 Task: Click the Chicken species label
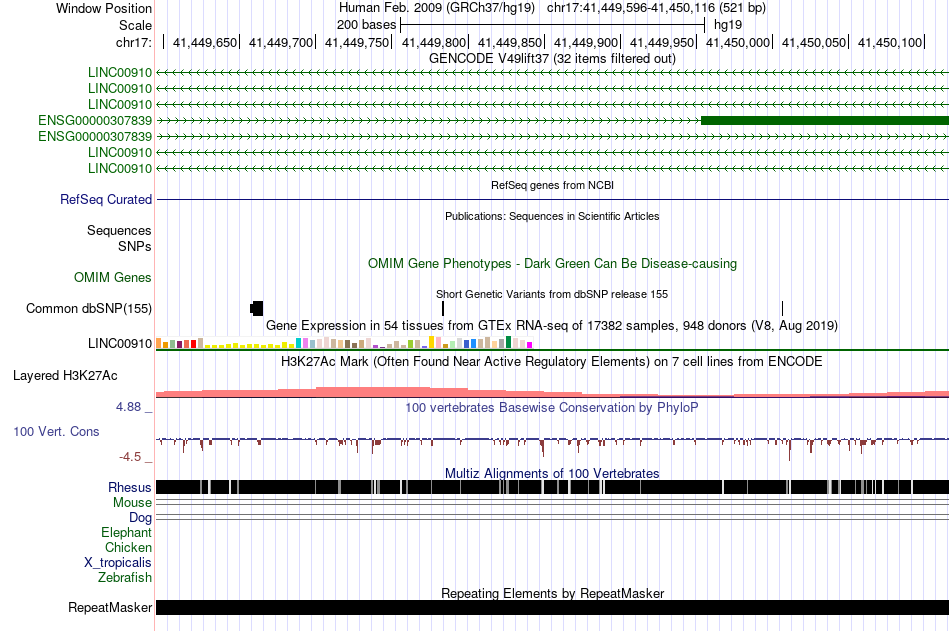pos(128,547)
